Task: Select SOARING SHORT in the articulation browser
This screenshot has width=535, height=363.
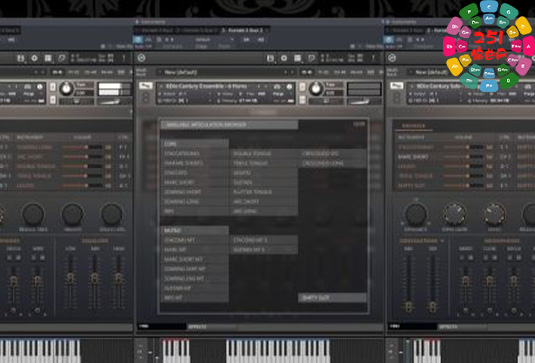Action: coord(194,192)
